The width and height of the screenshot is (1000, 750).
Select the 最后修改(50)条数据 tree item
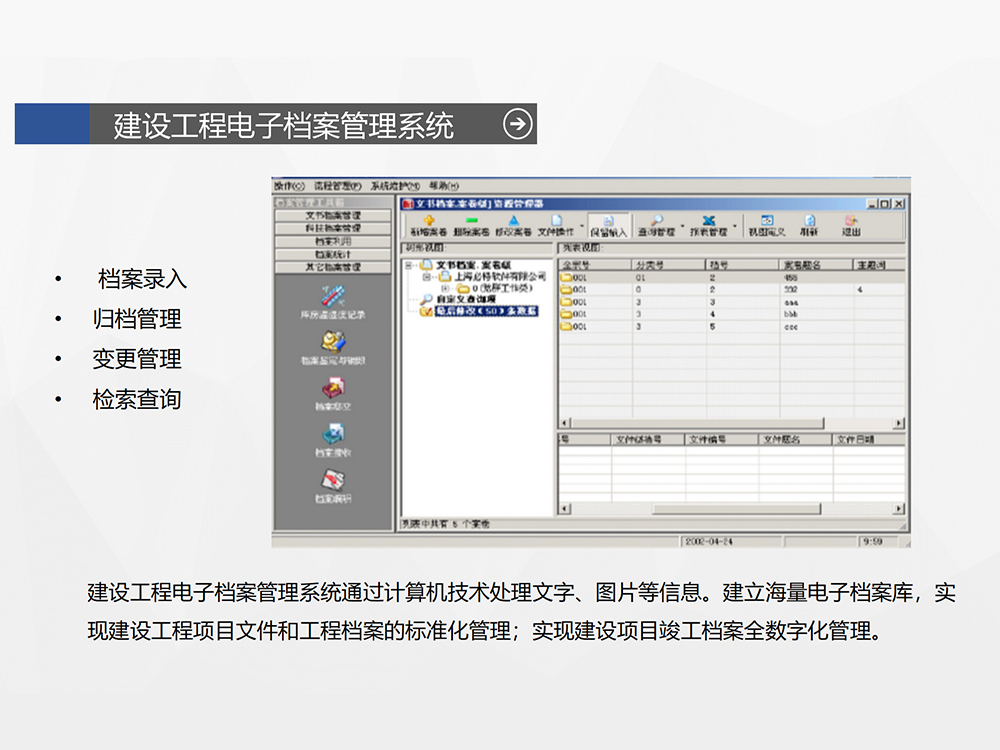[487, 311]
